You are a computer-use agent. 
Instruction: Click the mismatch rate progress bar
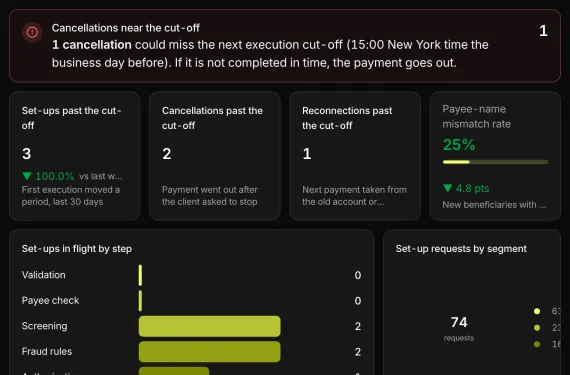(495, 162)
